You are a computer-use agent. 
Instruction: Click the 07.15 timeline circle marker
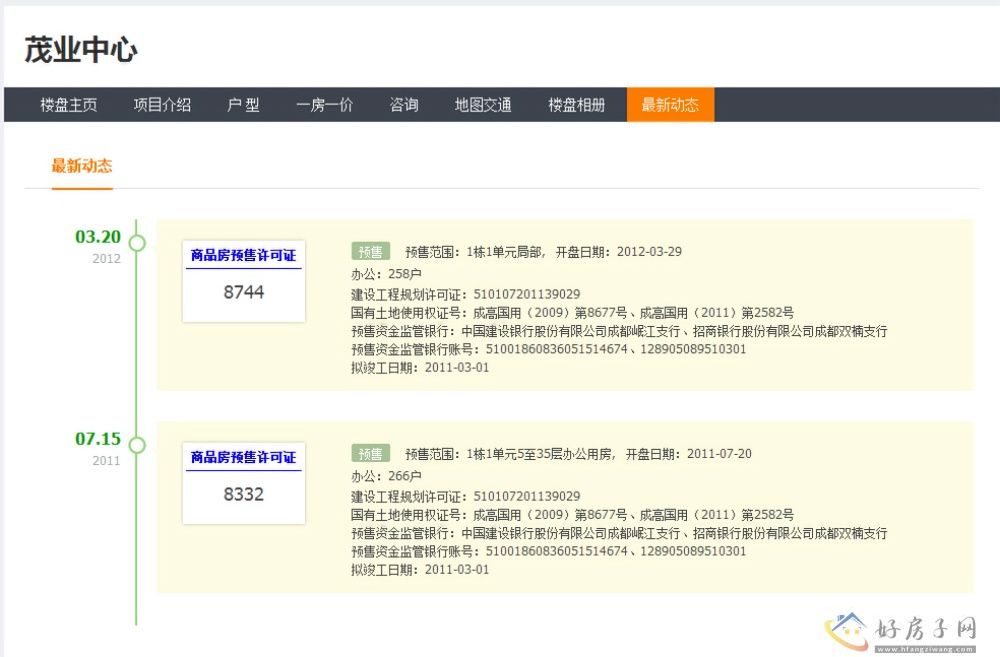coord(137,445)
